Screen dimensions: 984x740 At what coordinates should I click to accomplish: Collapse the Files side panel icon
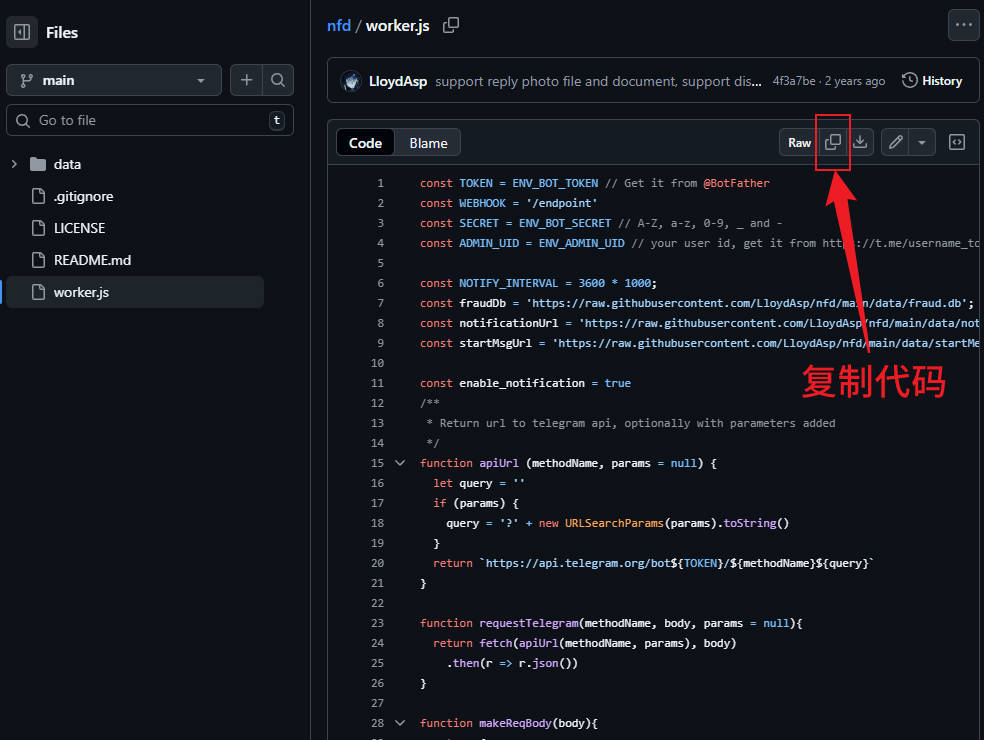tap(22, 32)
